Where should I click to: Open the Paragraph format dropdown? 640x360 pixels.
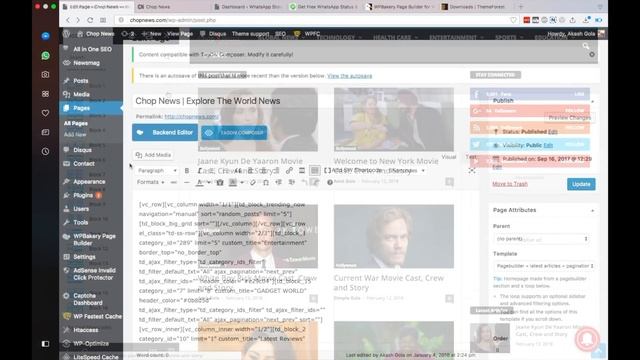coord(157,171)
